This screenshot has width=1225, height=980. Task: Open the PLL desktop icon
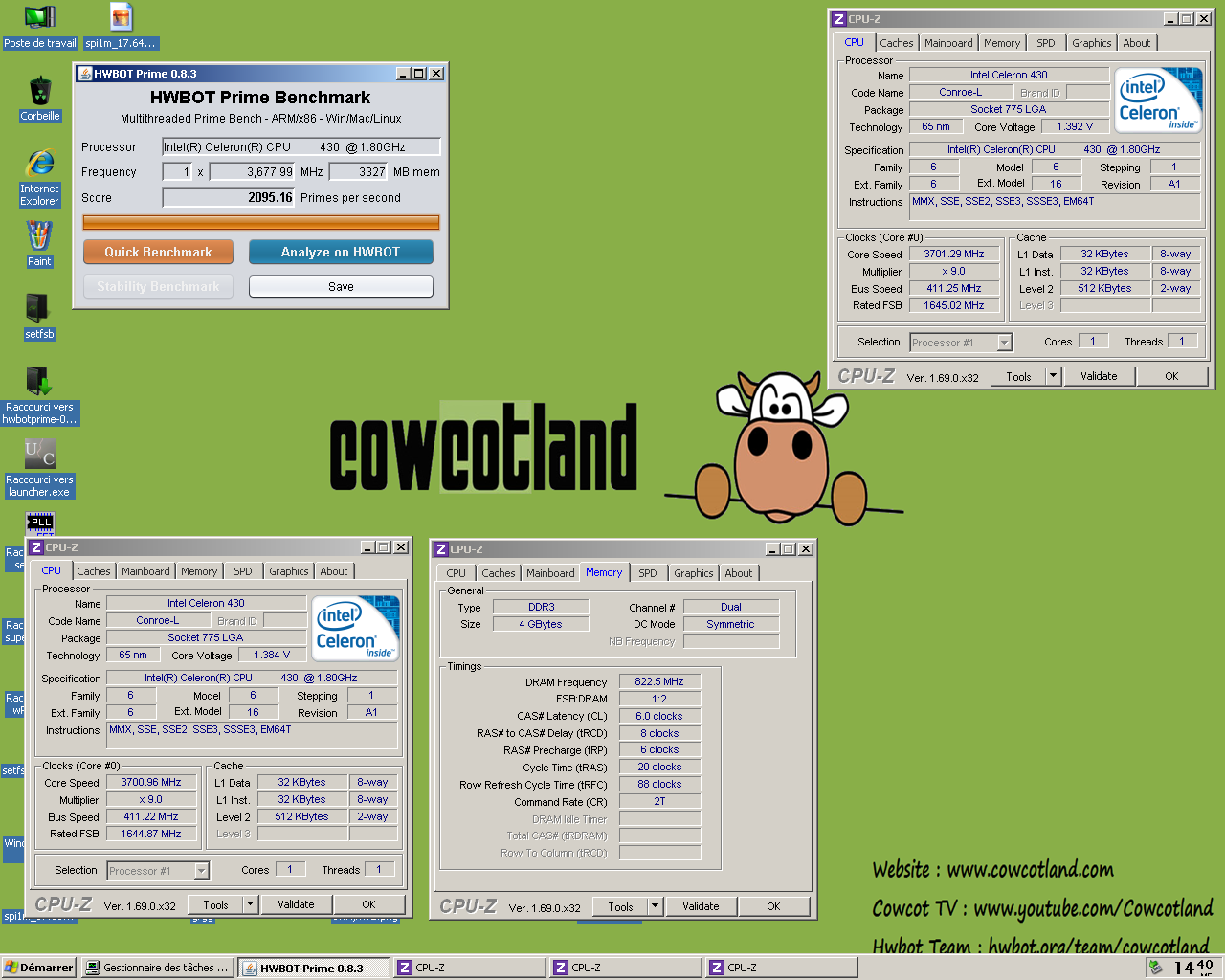coord(39,524)
